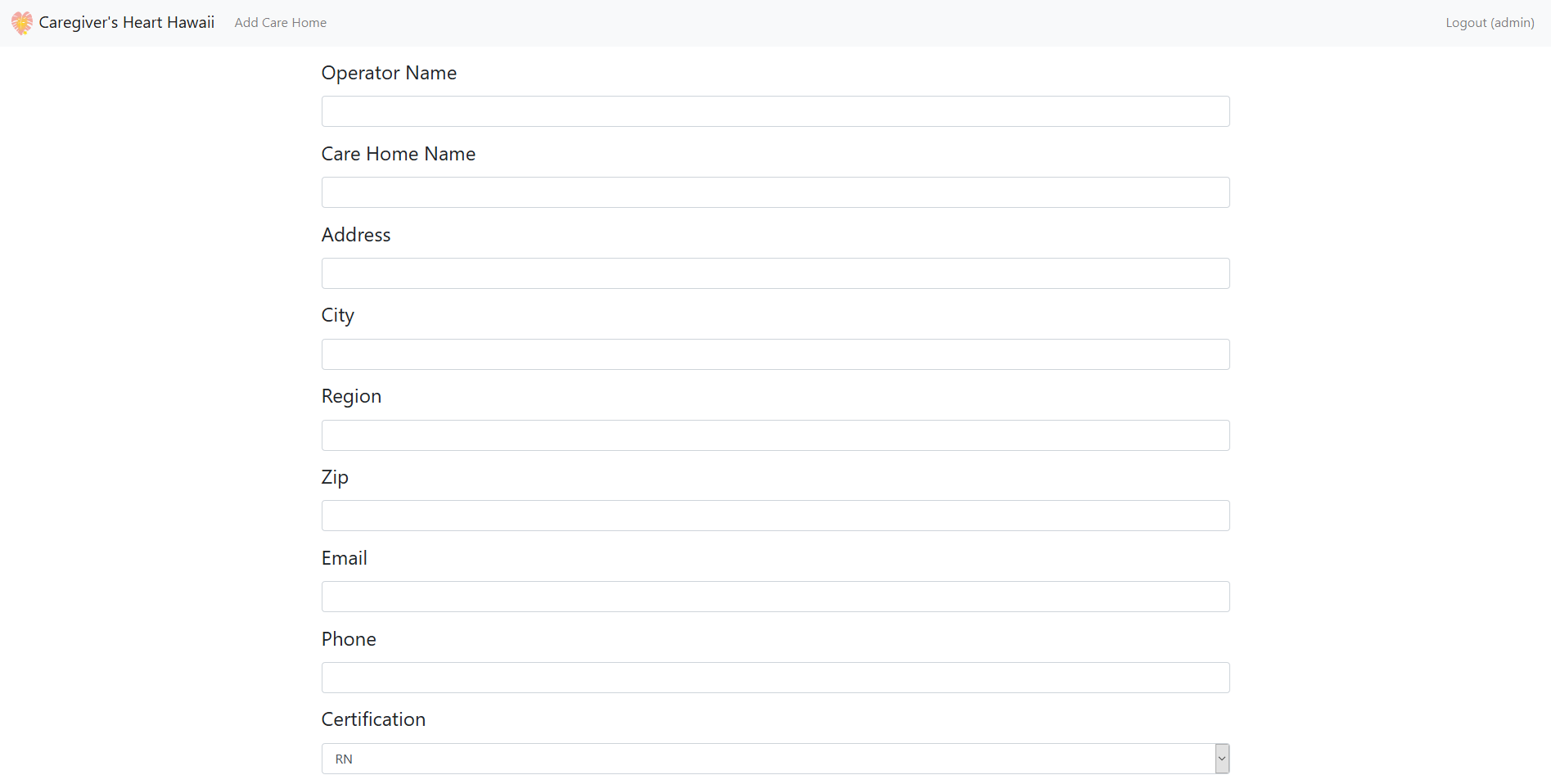Open the Add Care Home page
Image resolution: width=1551 pixels, height=784 pixels.
tap(281, 23)
